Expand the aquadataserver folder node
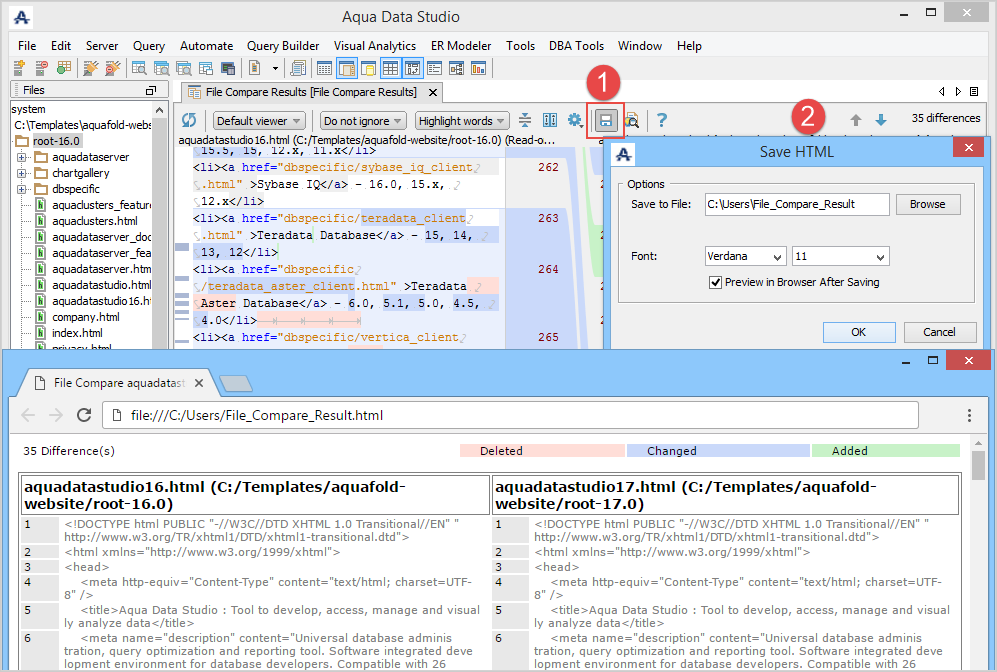This screenshot has height=672, width=997. tap(22, 157)
